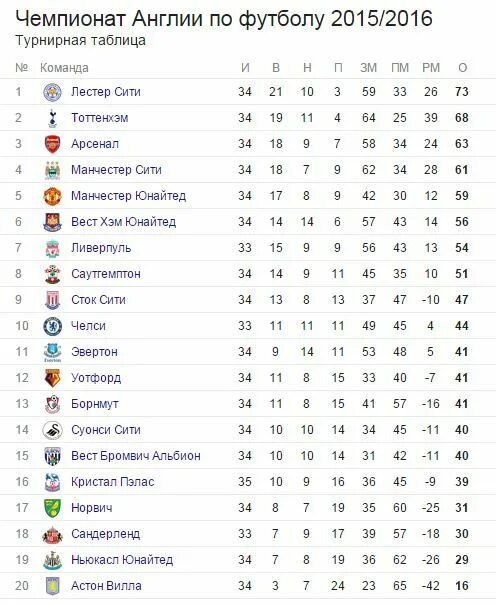Open the Лестер Сити team link

tap(106, 92)
